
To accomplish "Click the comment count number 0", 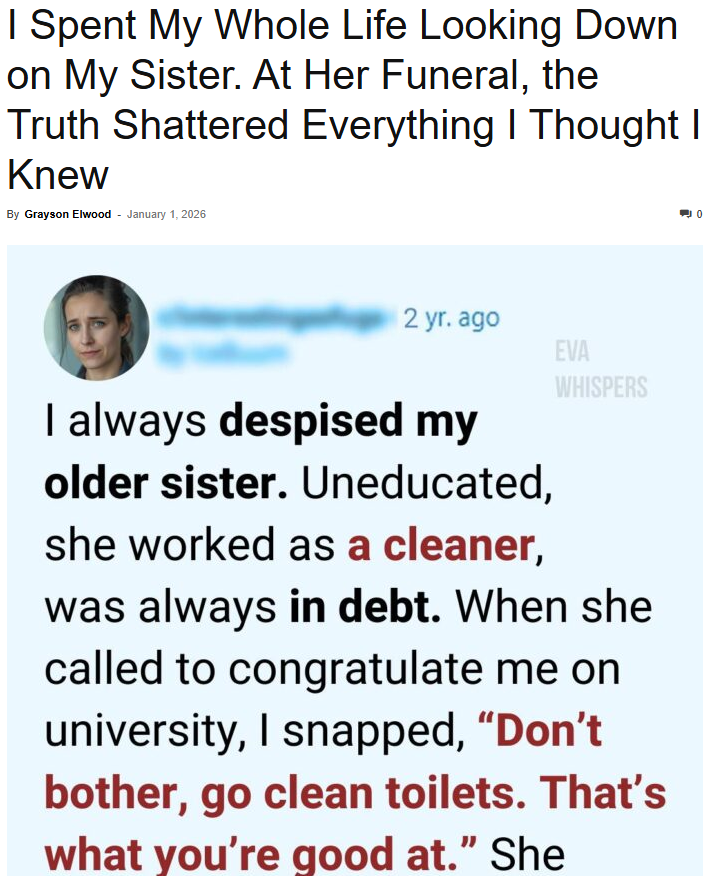I will 699,214.
